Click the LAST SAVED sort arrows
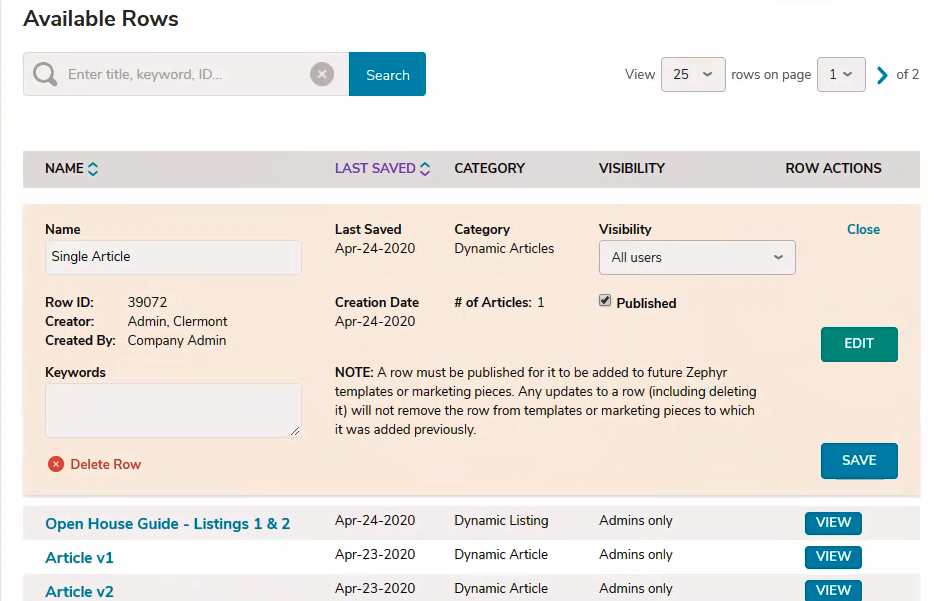The width and height of the screenshot is (940, 601). click(425, 169)
